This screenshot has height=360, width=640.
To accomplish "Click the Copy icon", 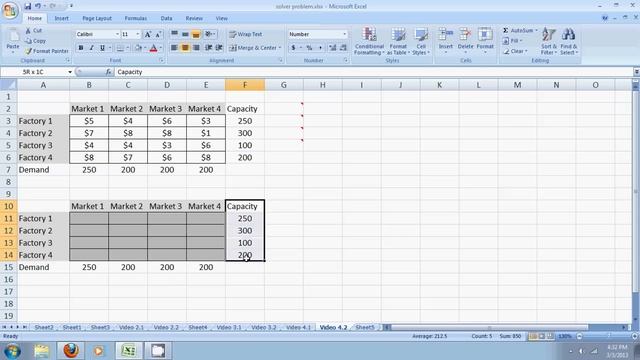I will 35,41.
